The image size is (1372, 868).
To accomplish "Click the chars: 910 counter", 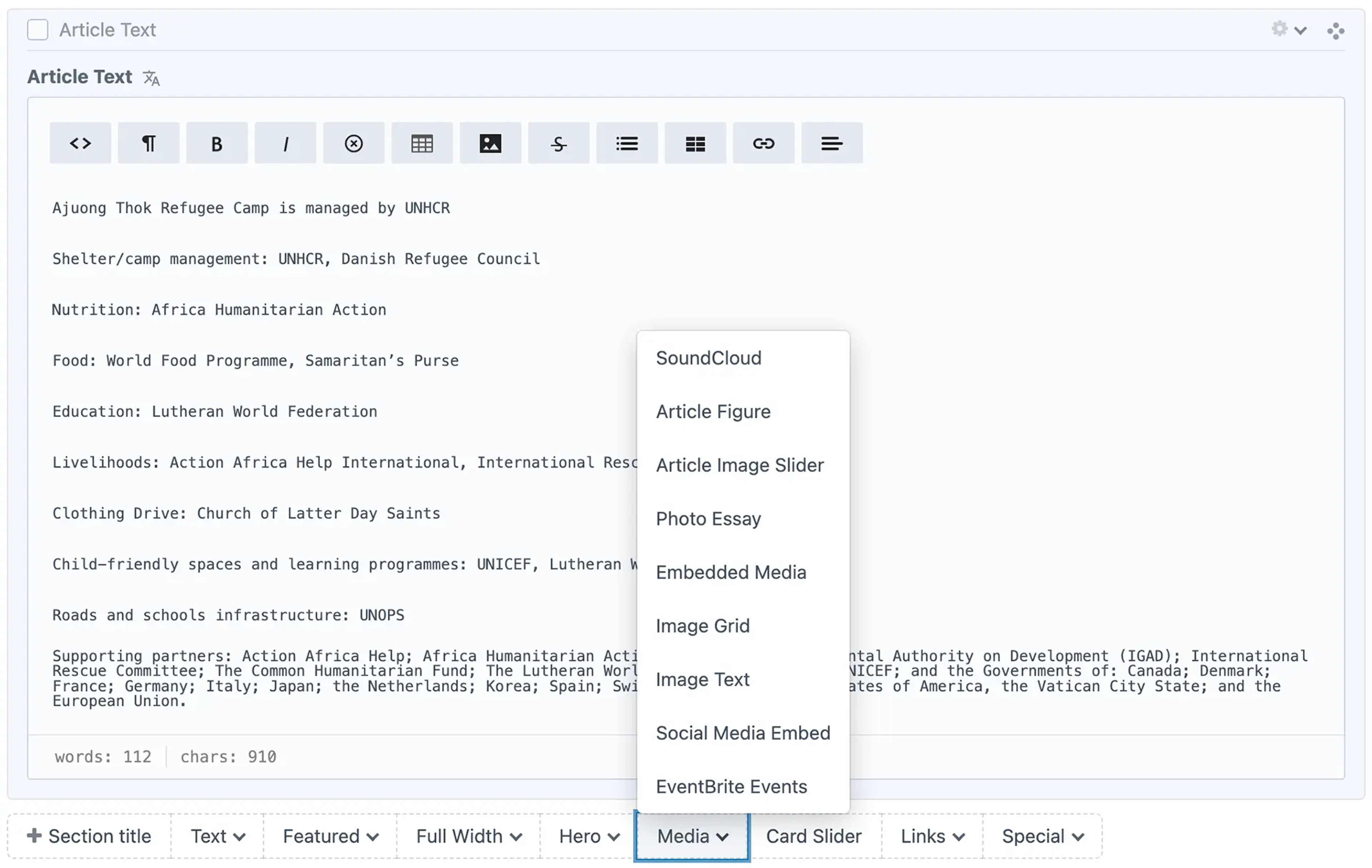I will click(x=228, y=756).
